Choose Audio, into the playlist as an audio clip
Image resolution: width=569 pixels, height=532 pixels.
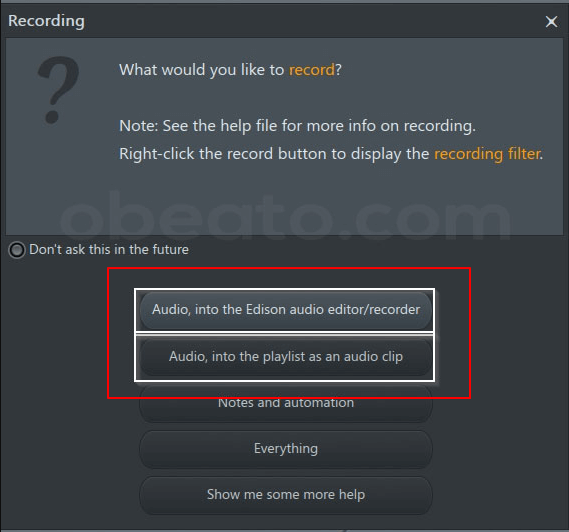coord(286,357)
